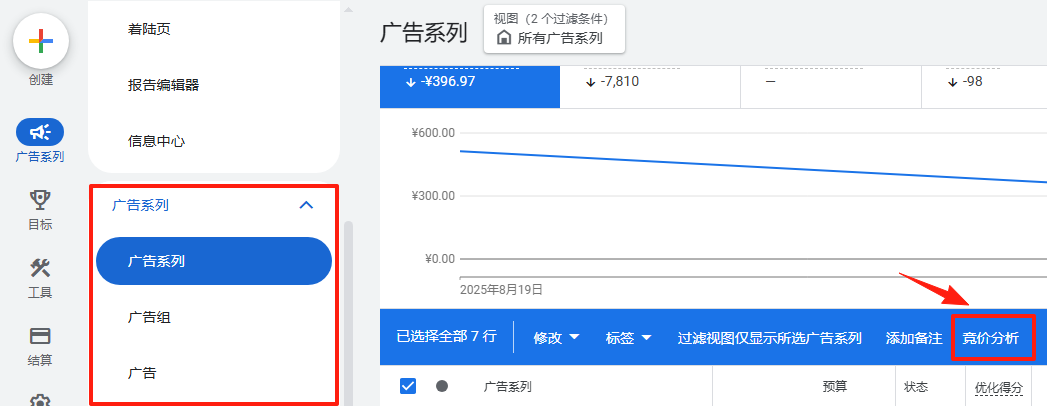
Task: Click 过滤视图仅显示所选广告系列 button
Action: coord(769,338)
